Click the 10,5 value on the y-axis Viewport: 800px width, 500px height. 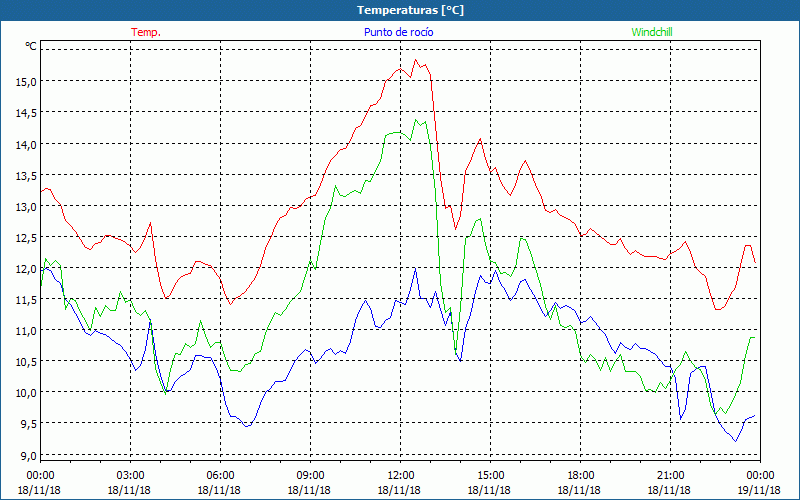pos(25,362)
